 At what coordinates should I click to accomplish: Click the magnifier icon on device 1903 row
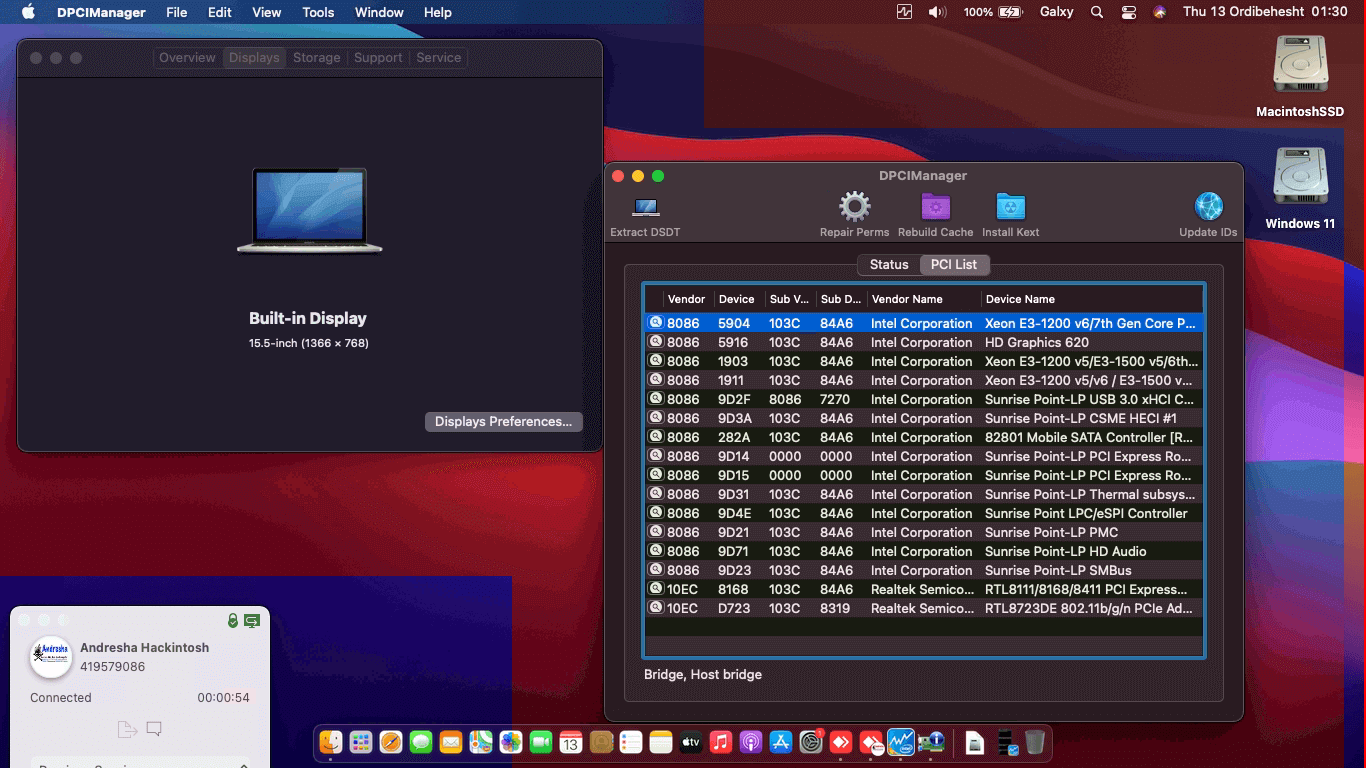click(x=656, y=360)
